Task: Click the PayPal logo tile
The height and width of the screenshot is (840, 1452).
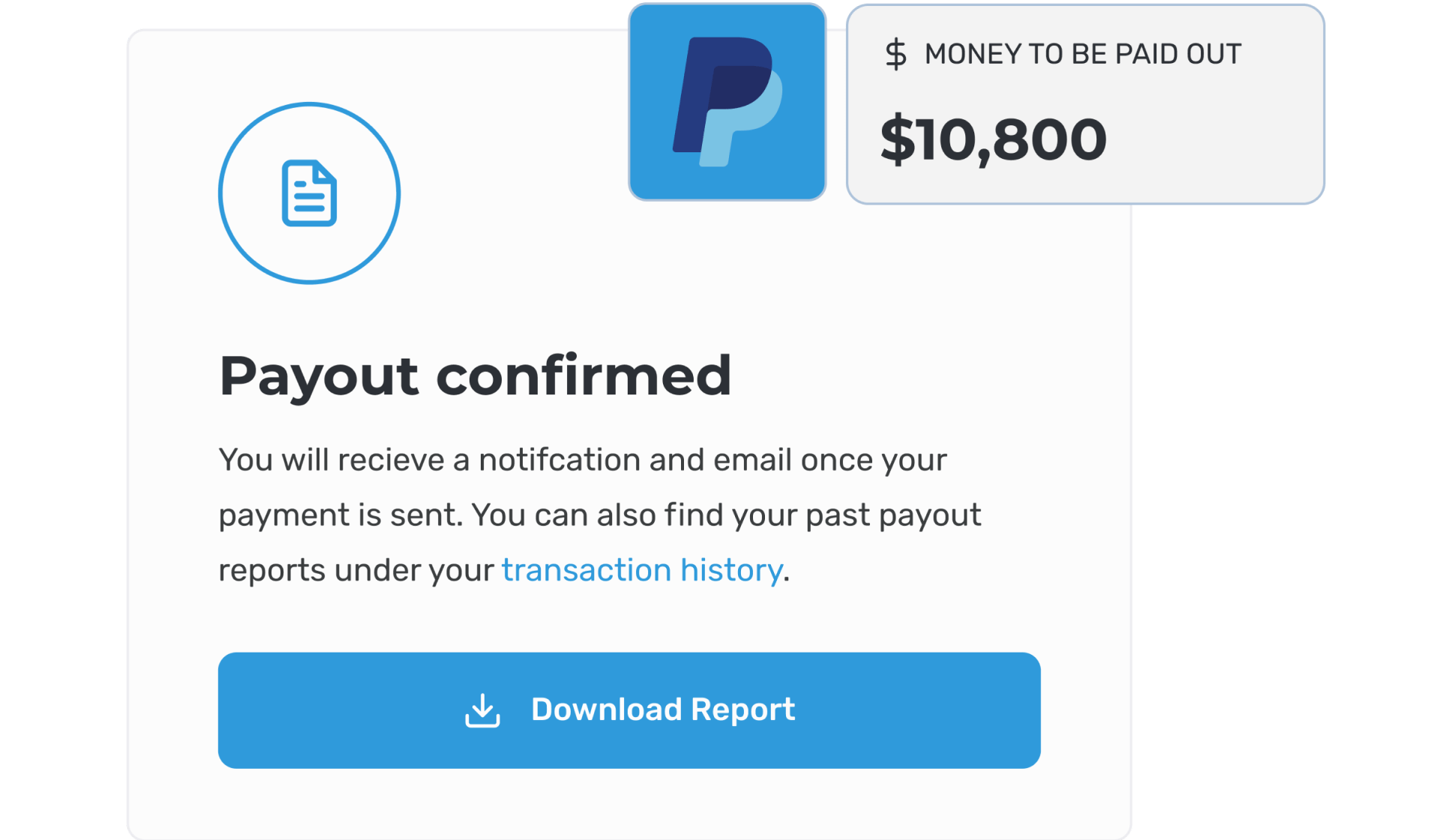Action: (727, 103)
